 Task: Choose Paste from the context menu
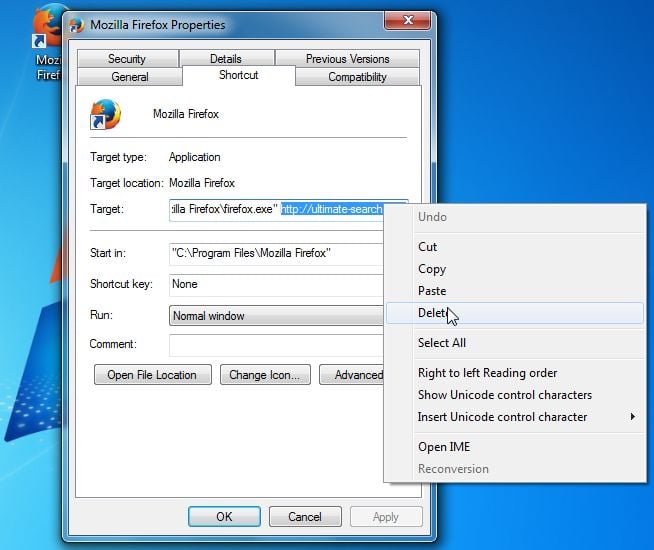[515, 291]
